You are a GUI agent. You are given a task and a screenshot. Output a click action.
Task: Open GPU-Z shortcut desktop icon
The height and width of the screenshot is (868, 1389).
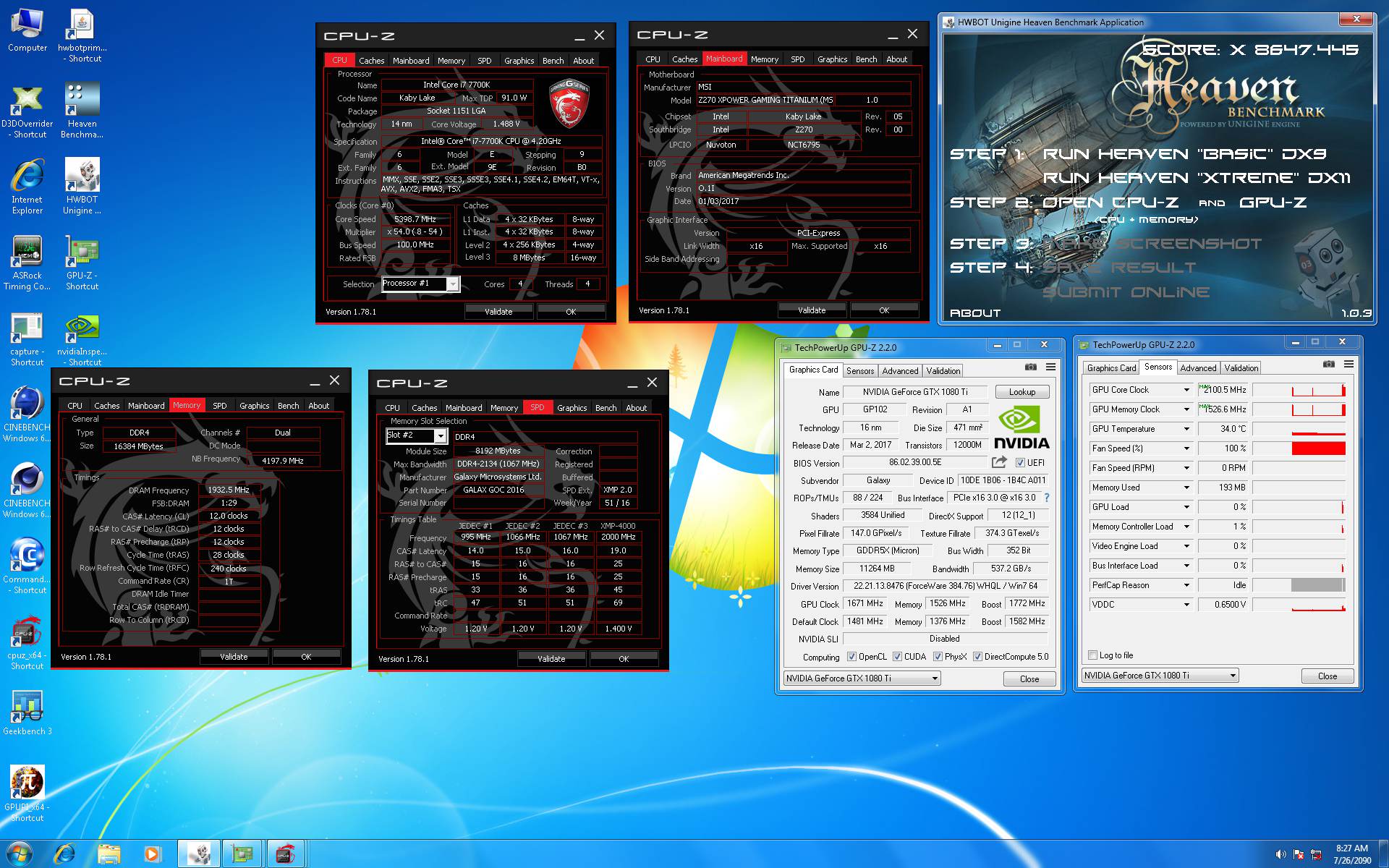point(82,264)
